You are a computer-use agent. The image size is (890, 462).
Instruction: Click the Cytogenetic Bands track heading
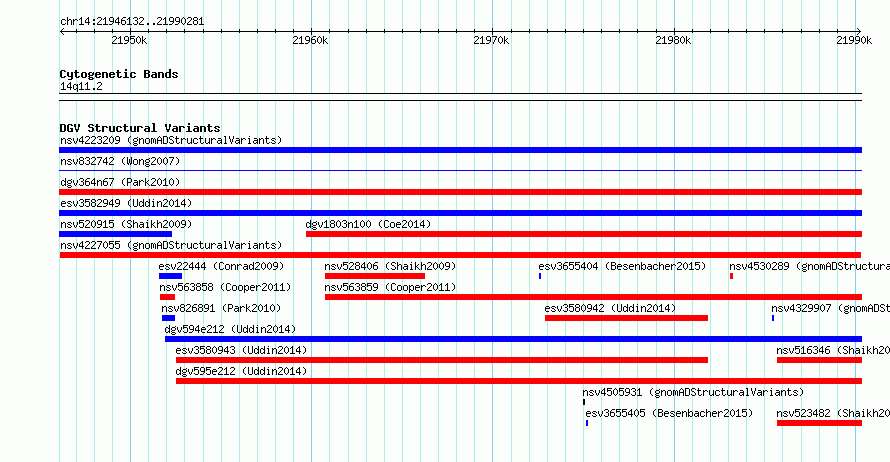pos(119,74)
